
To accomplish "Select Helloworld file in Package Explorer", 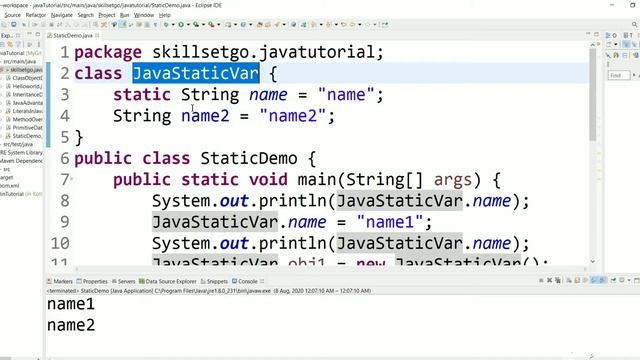I will (x=24, y=86).
